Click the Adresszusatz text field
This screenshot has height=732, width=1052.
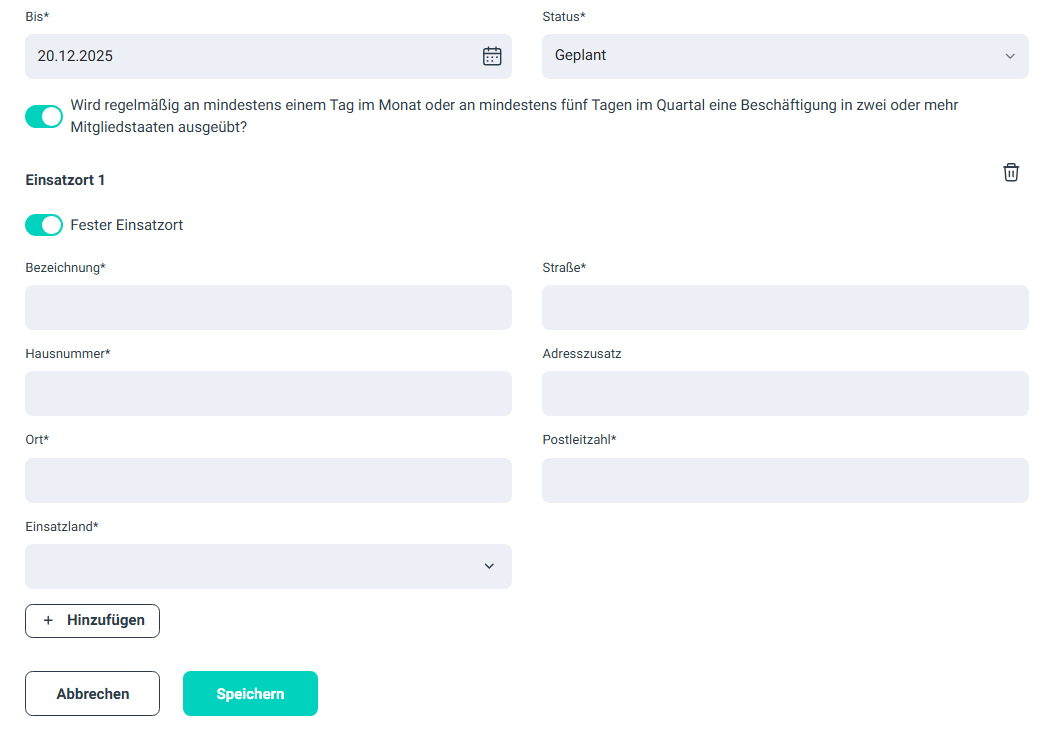[x=784, y=393]
